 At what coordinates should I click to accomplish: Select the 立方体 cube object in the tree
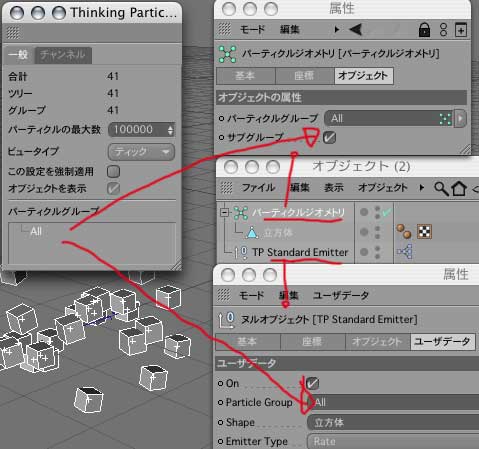click(278, 232)
